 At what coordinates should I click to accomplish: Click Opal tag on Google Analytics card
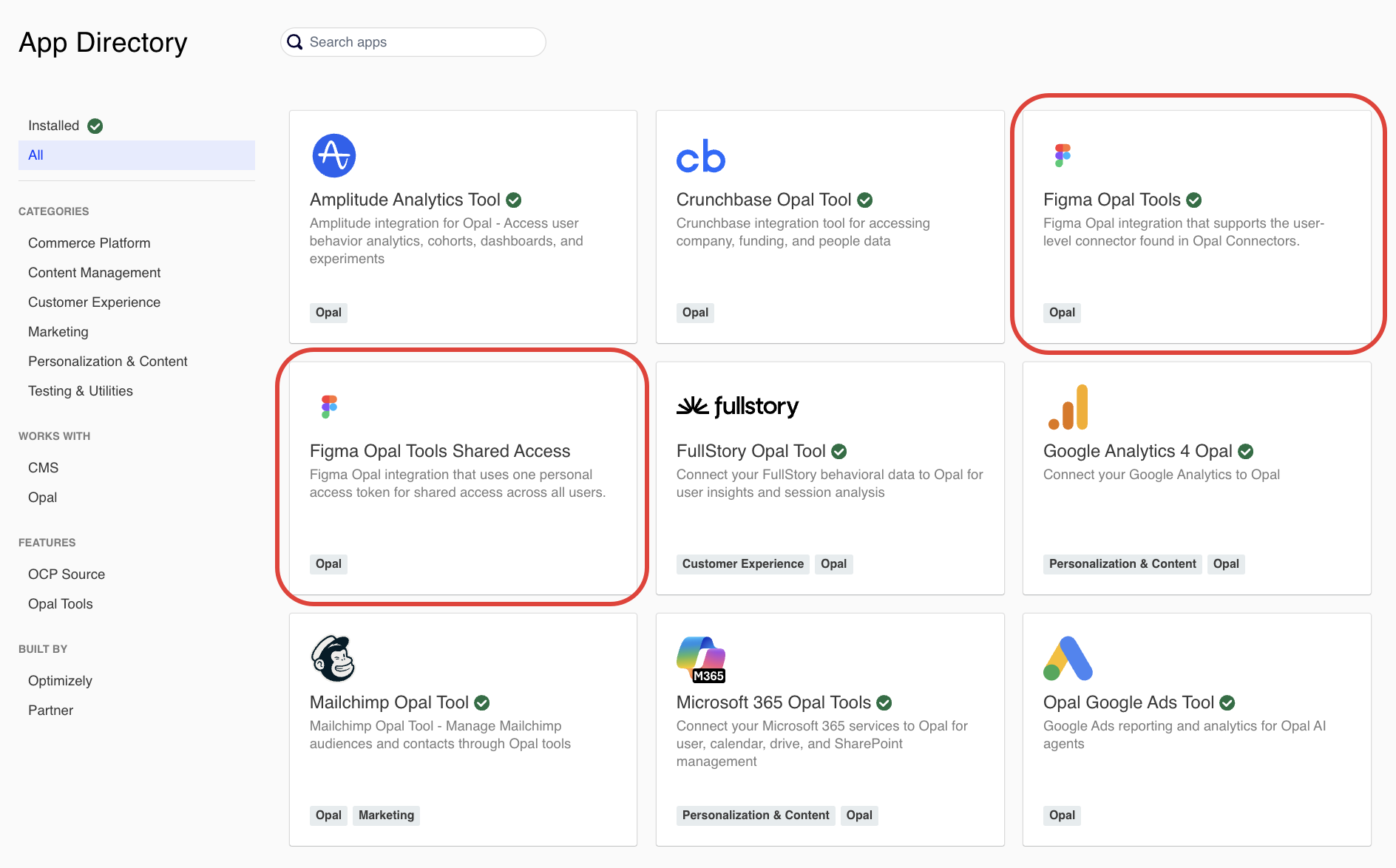point(1226,564)
